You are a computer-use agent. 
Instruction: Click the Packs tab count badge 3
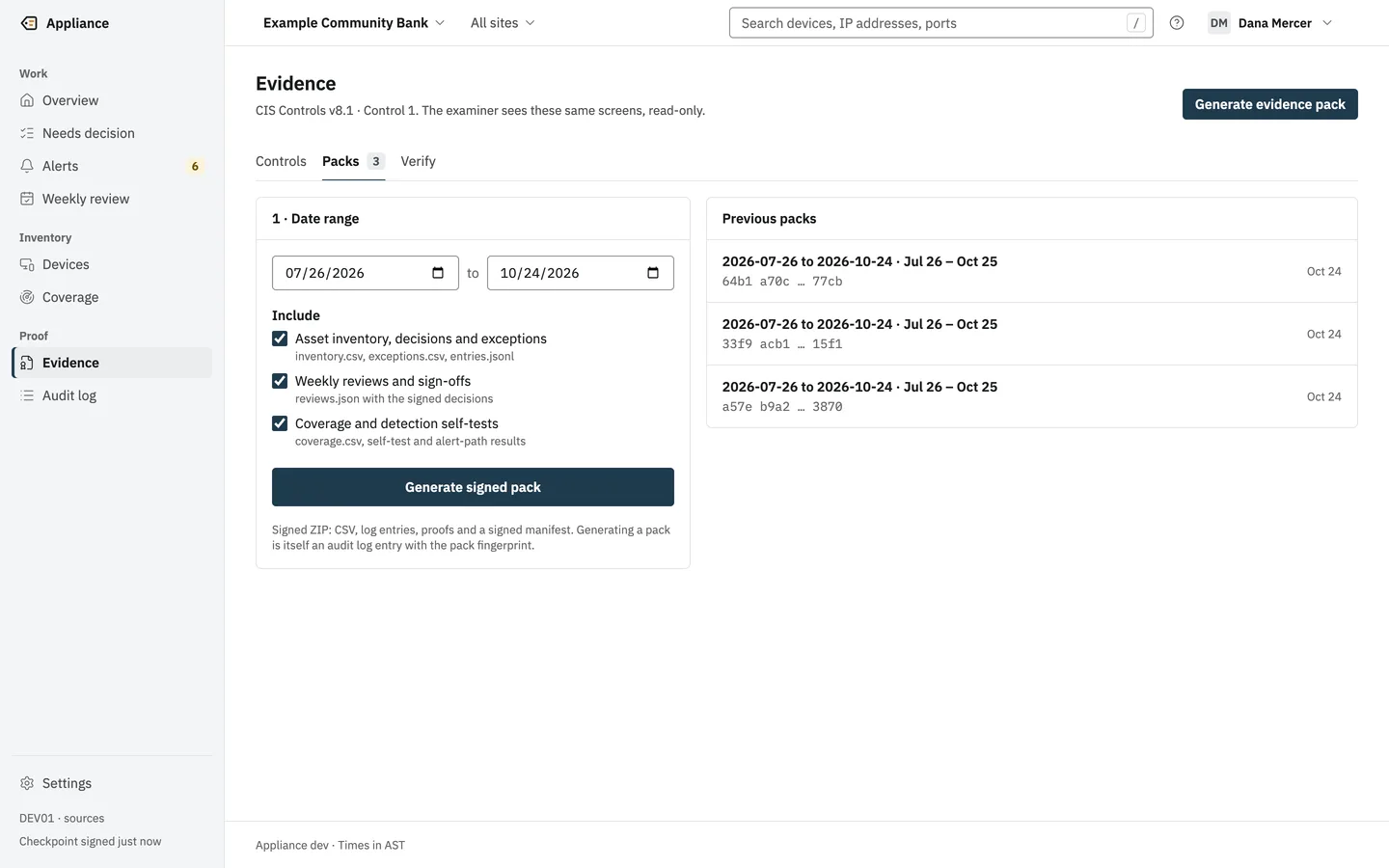point(376,161)
